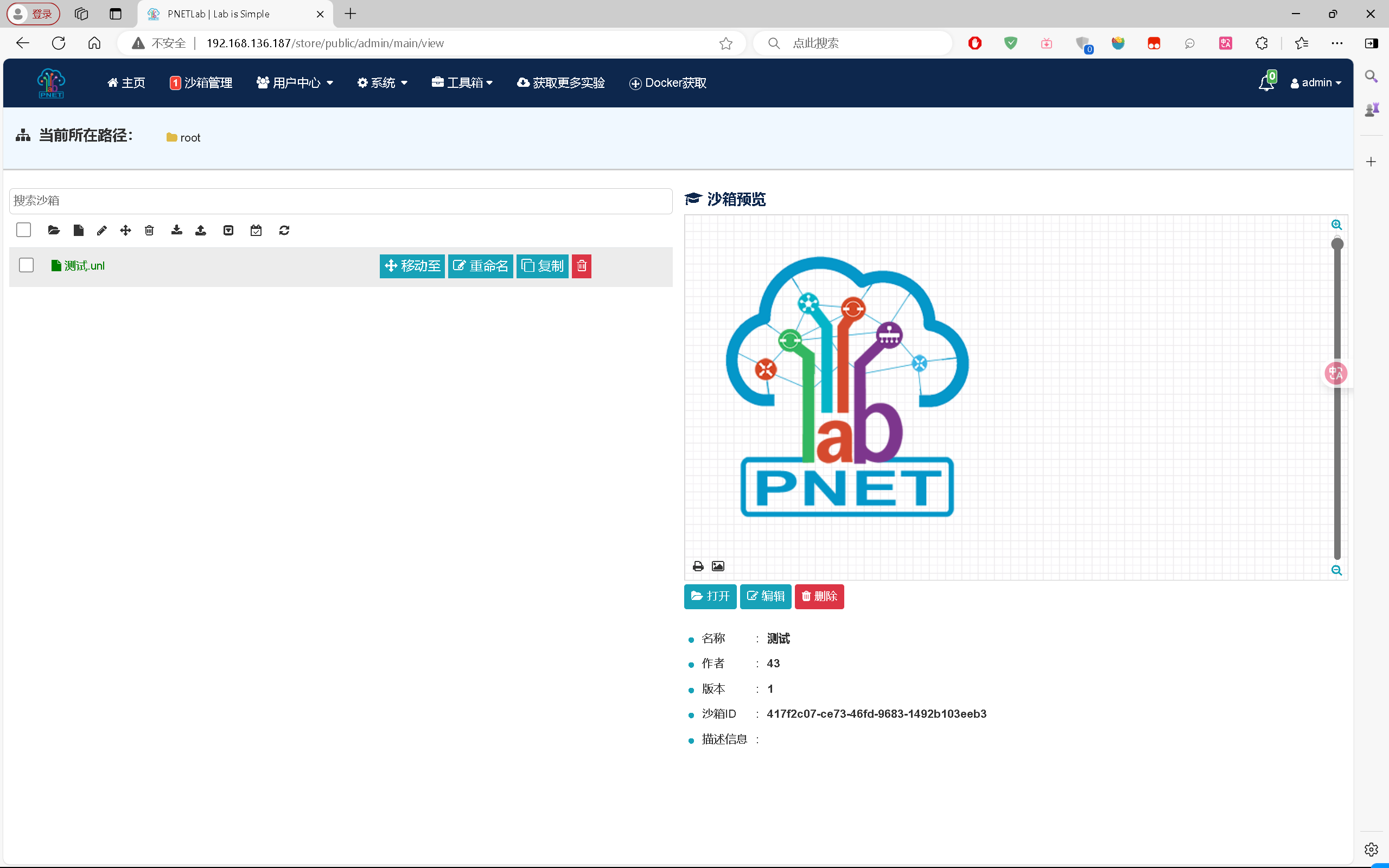Click the 重命名 button for 测试.unl
Screen dimensions: 1389x868
click(480, 266)
